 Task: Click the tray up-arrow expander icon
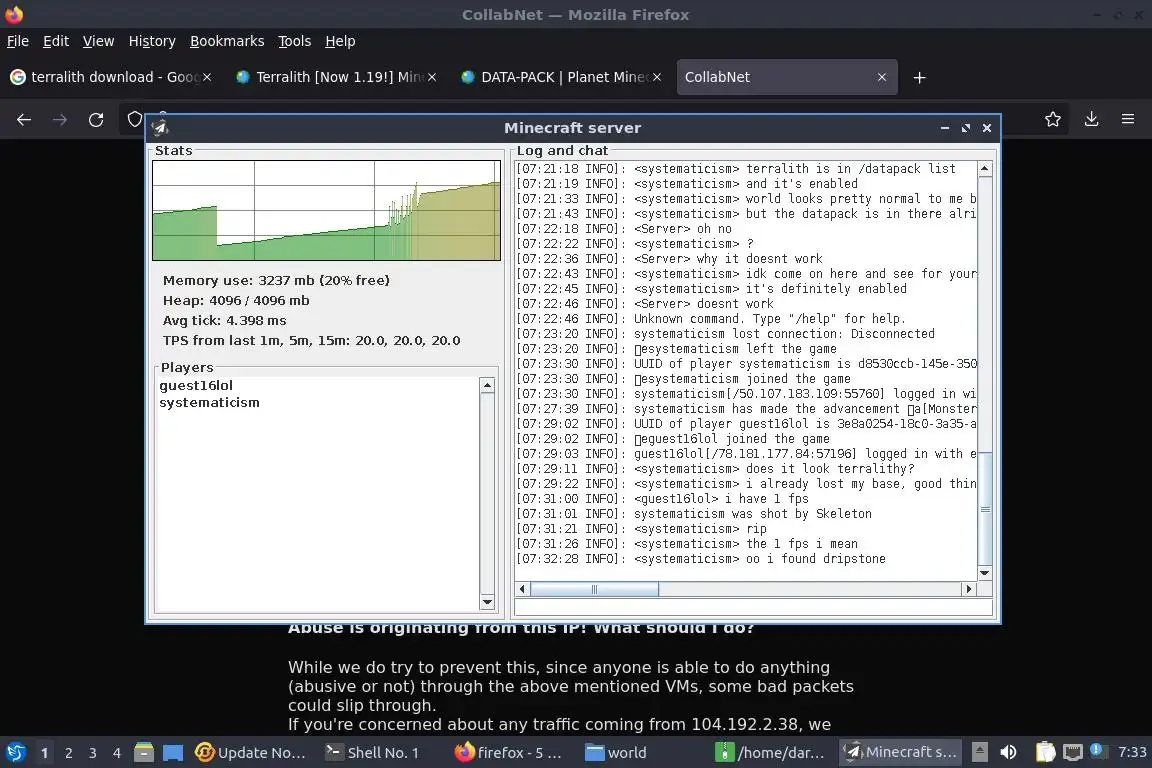(x=979, y=752)
